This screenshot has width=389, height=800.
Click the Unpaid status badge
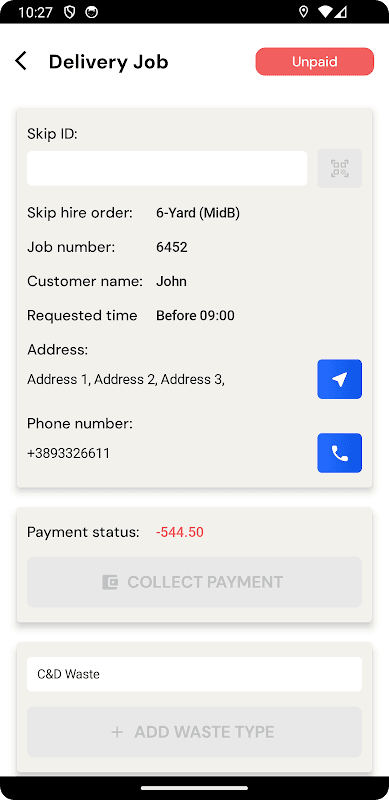(314, 61)
